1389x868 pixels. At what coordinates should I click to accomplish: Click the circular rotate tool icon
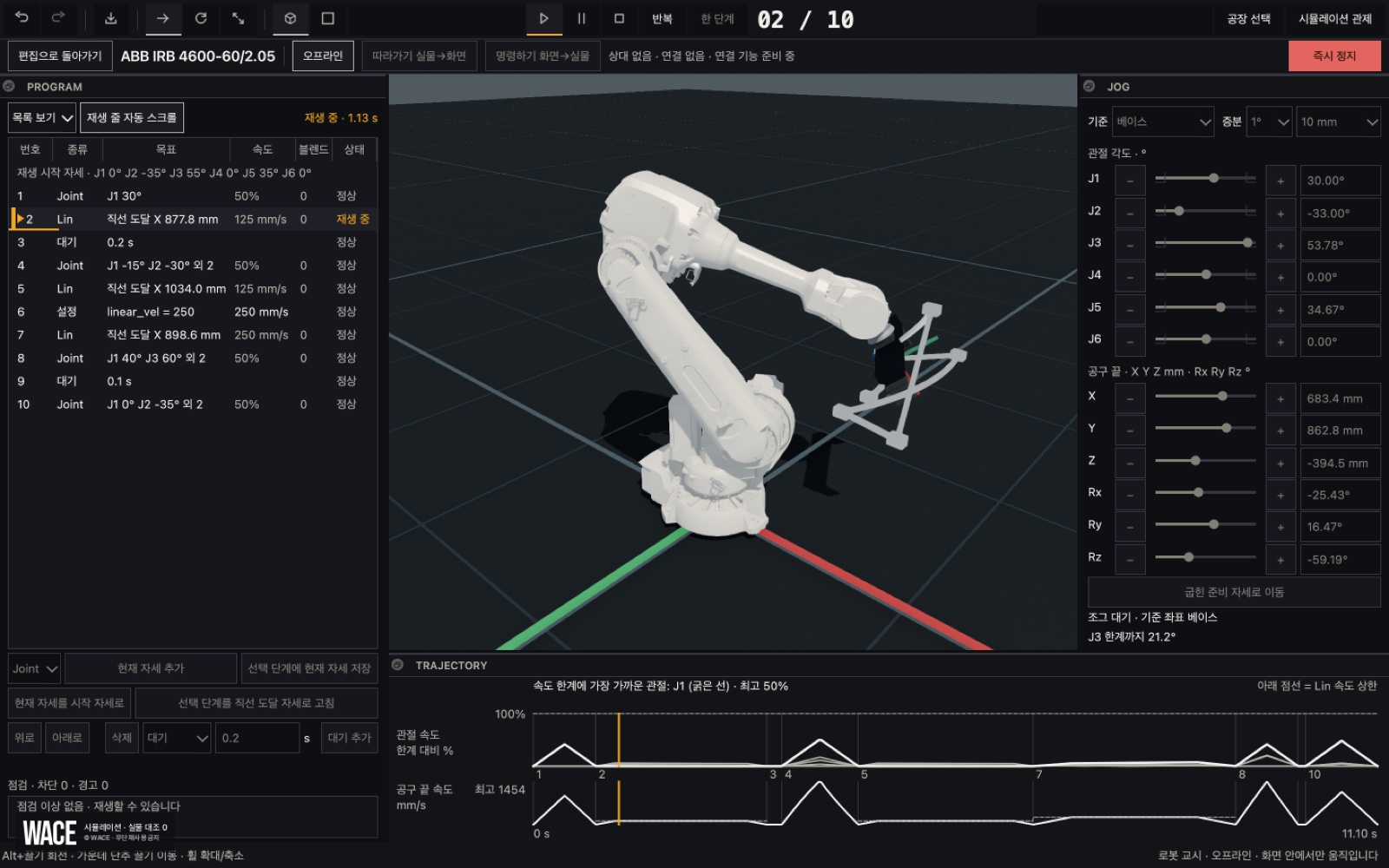[x=201, y=18]
